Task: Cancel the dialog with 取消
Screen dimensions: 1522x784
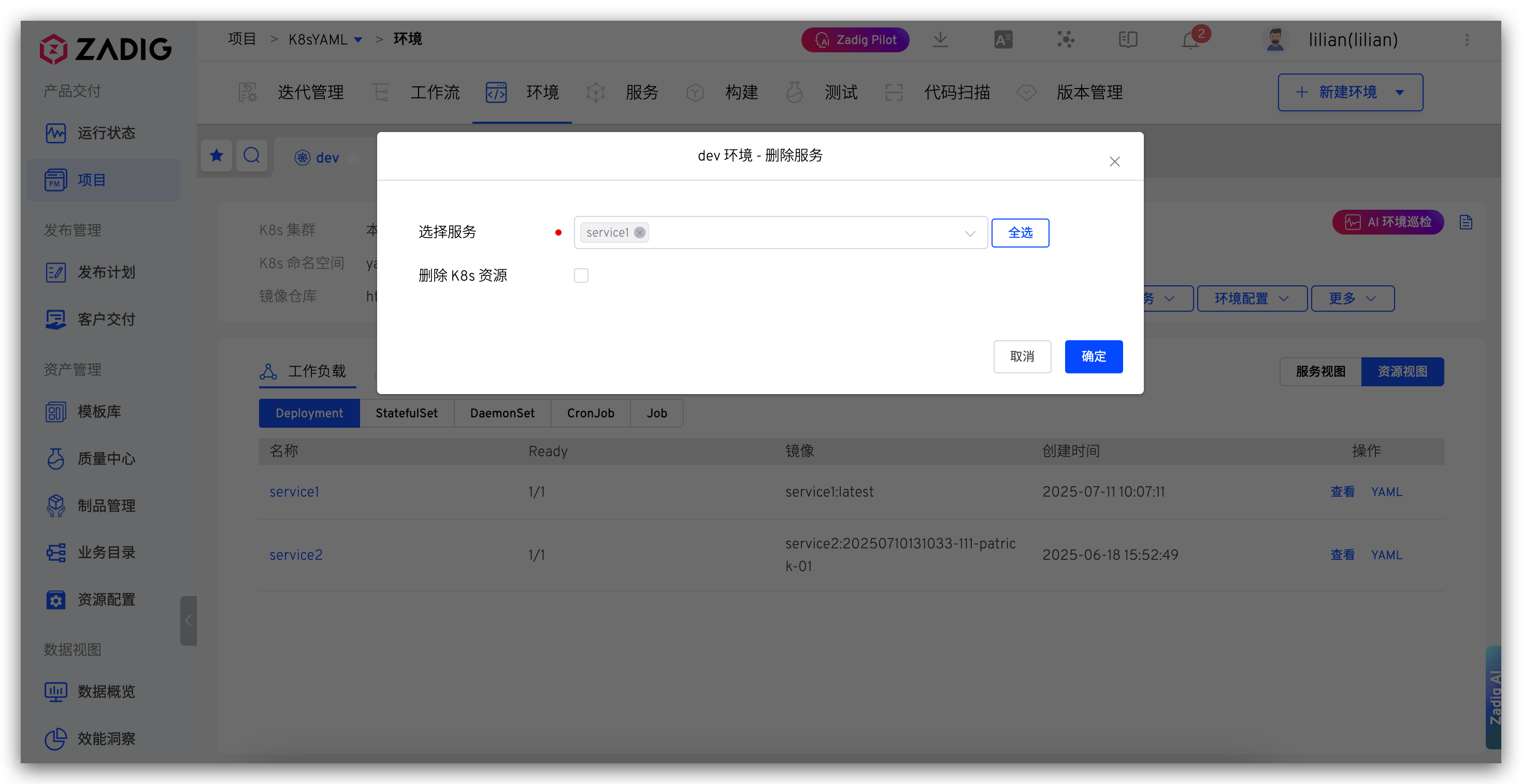Action: 1022,356
